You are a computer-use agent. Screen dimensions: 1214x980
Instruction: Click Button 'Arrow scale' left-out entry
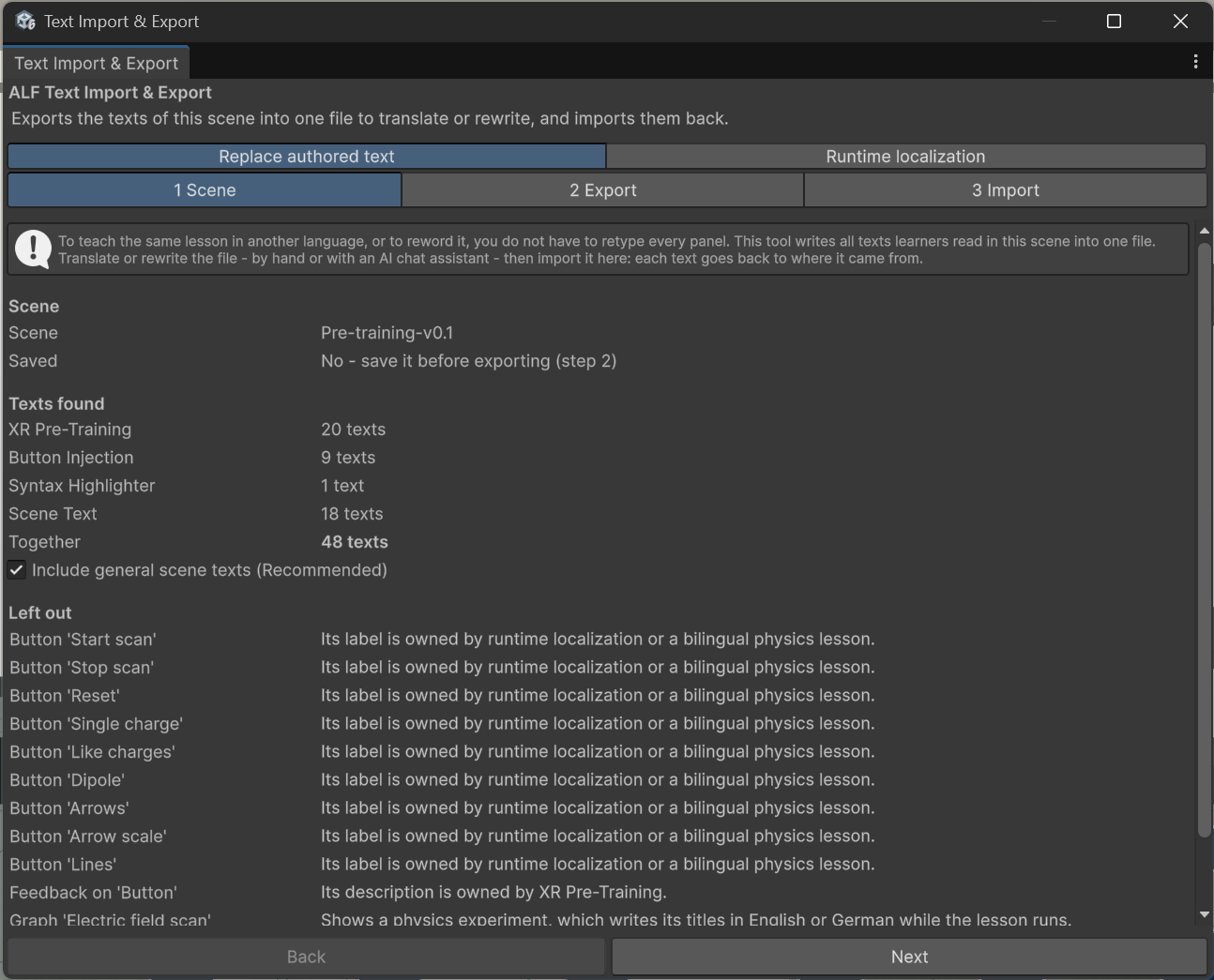point(88,837)
